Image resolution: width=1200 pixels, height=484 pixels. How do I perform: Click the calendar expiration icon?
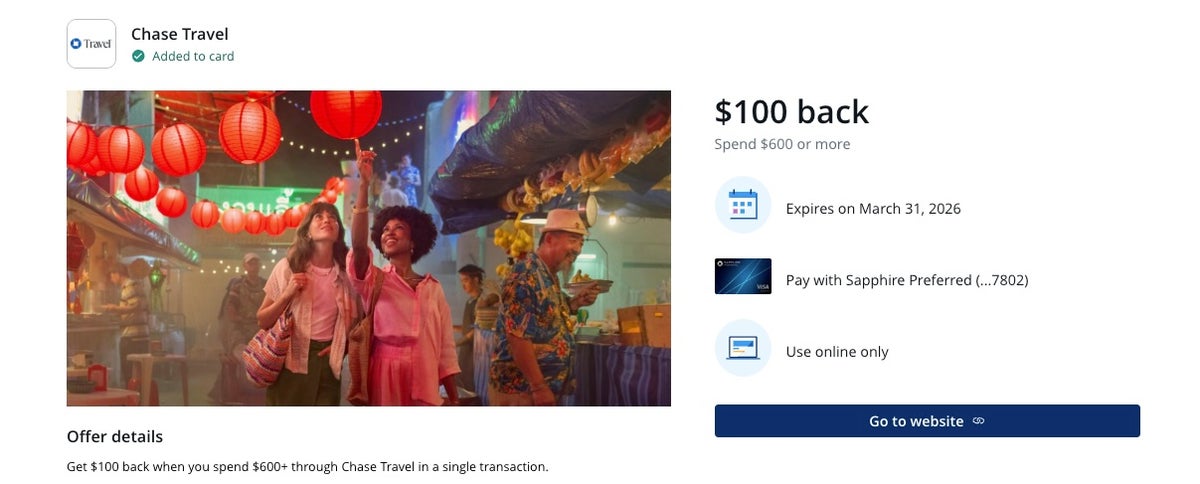(x=743, y=205)
